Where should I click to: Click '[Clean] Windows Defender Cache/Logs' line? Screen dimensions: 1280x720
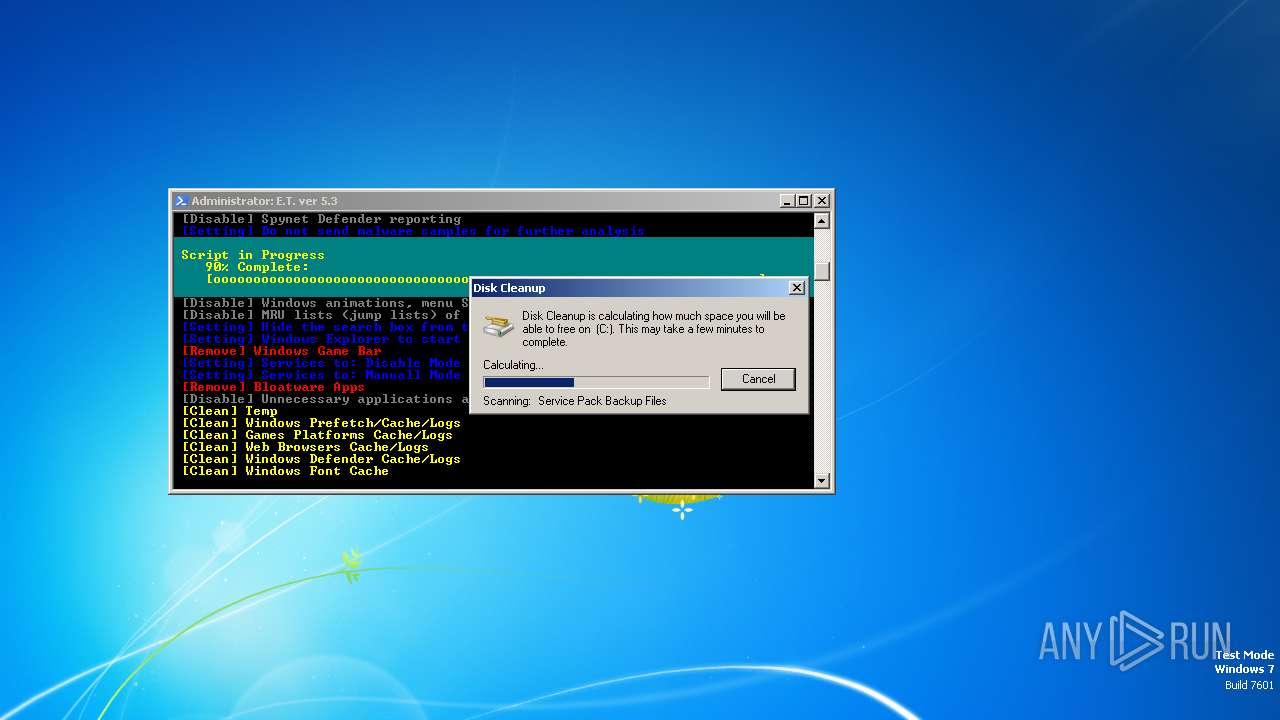321,459
